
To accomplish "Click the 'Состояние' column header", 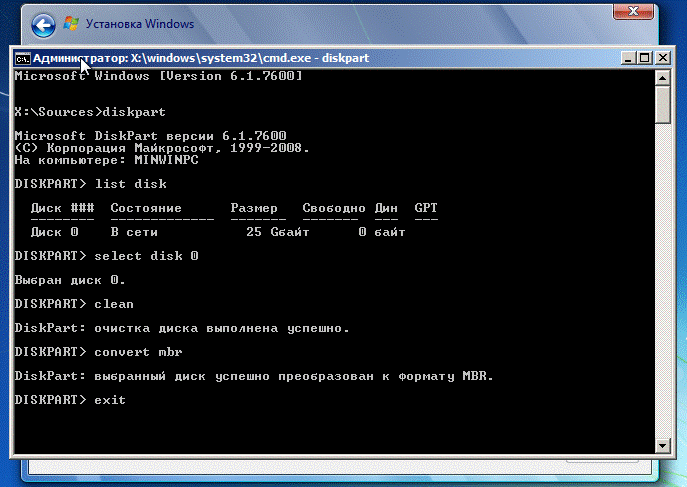I will tap(146, 208).
